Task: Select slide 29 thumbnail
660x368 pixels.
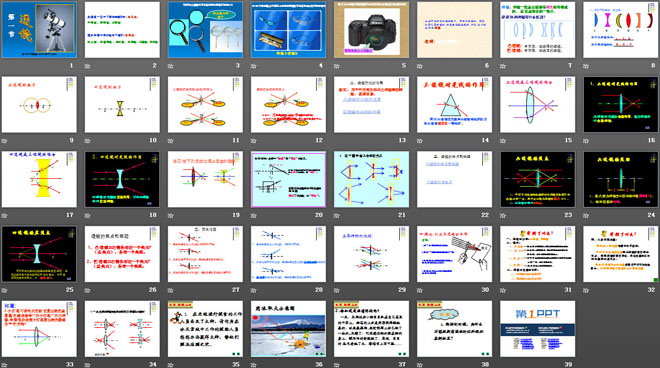Action: (x=372, y=254)
